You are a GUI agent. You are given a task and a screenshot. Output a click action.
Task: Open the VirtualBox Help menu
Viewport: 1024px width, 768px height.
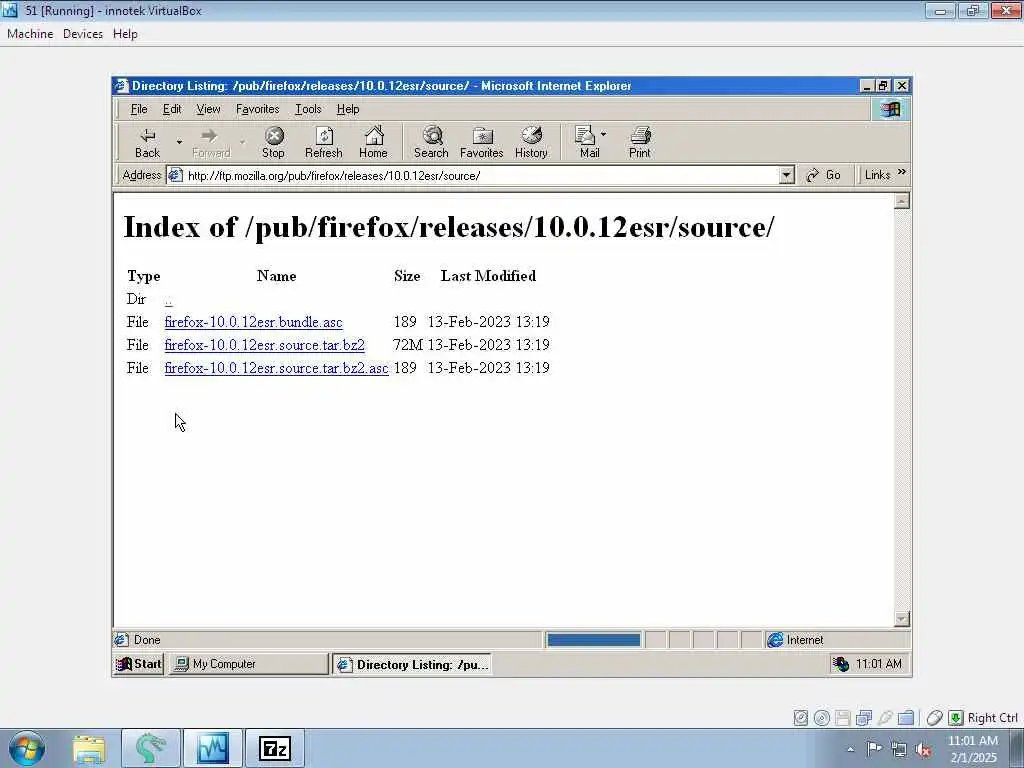coord(125,34)
